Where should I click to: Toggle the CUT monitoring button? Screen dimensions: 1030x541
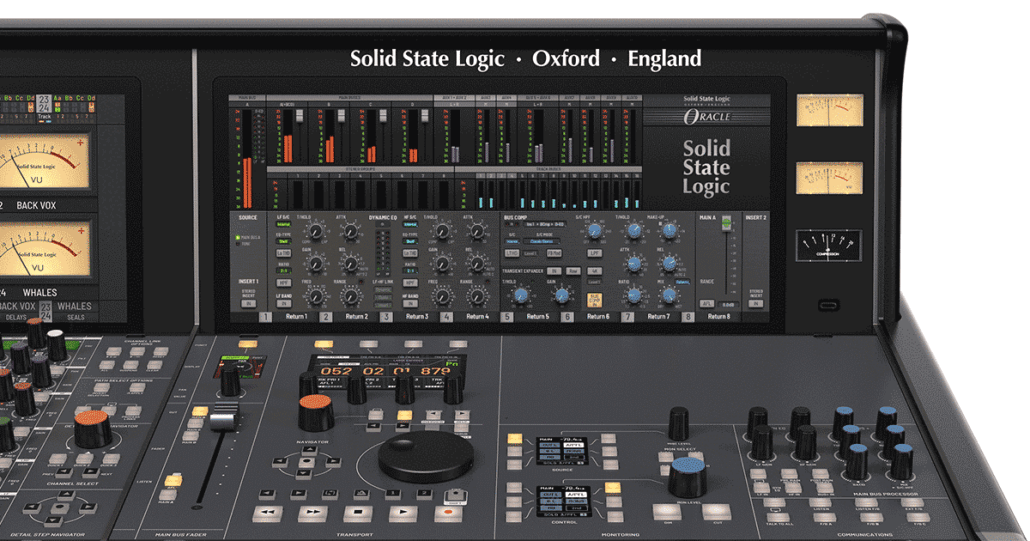pyautogui.click(x=715, y=511)
